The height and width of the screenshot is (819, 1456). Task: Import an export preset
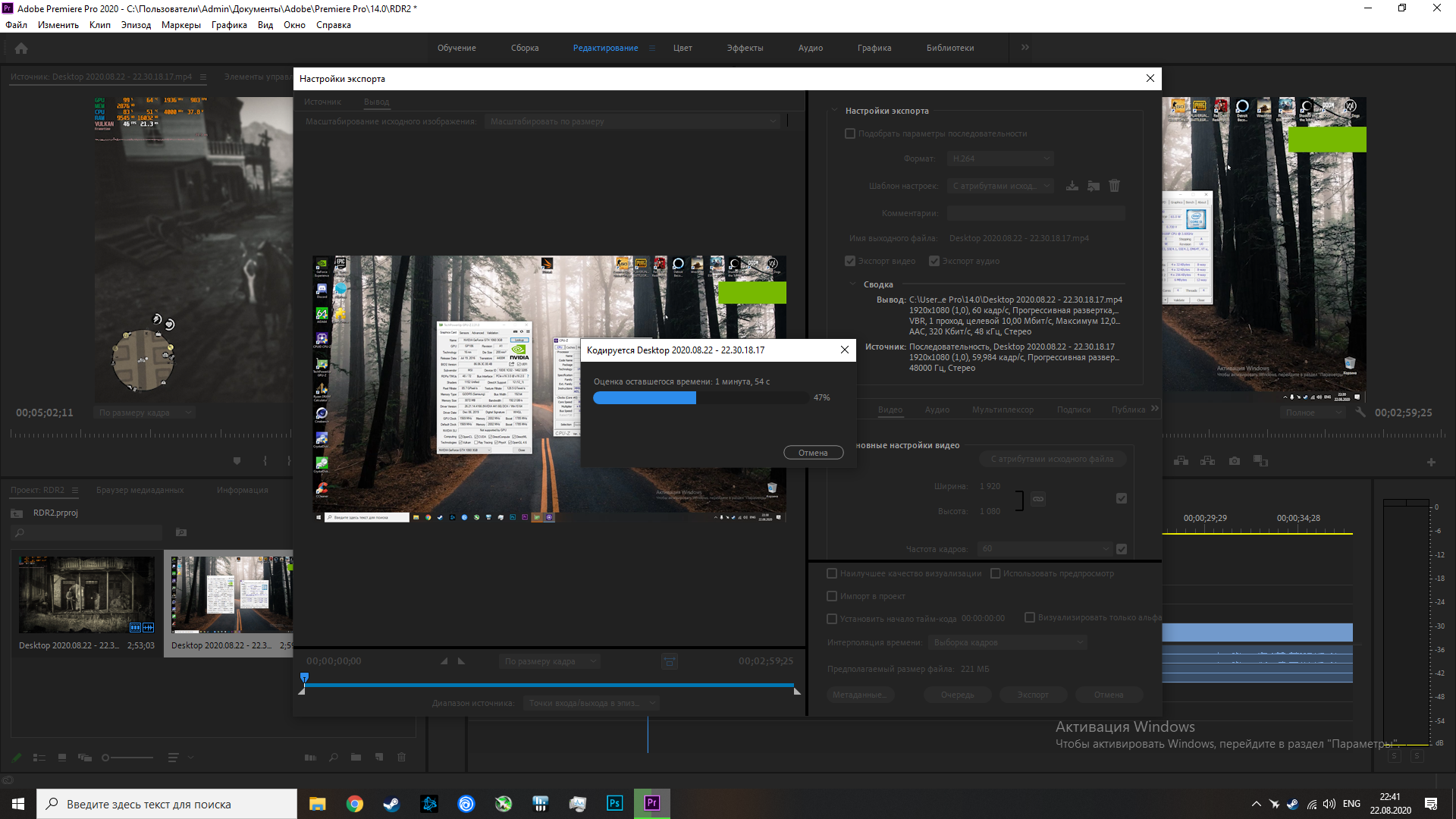(x=1094, y=186)
